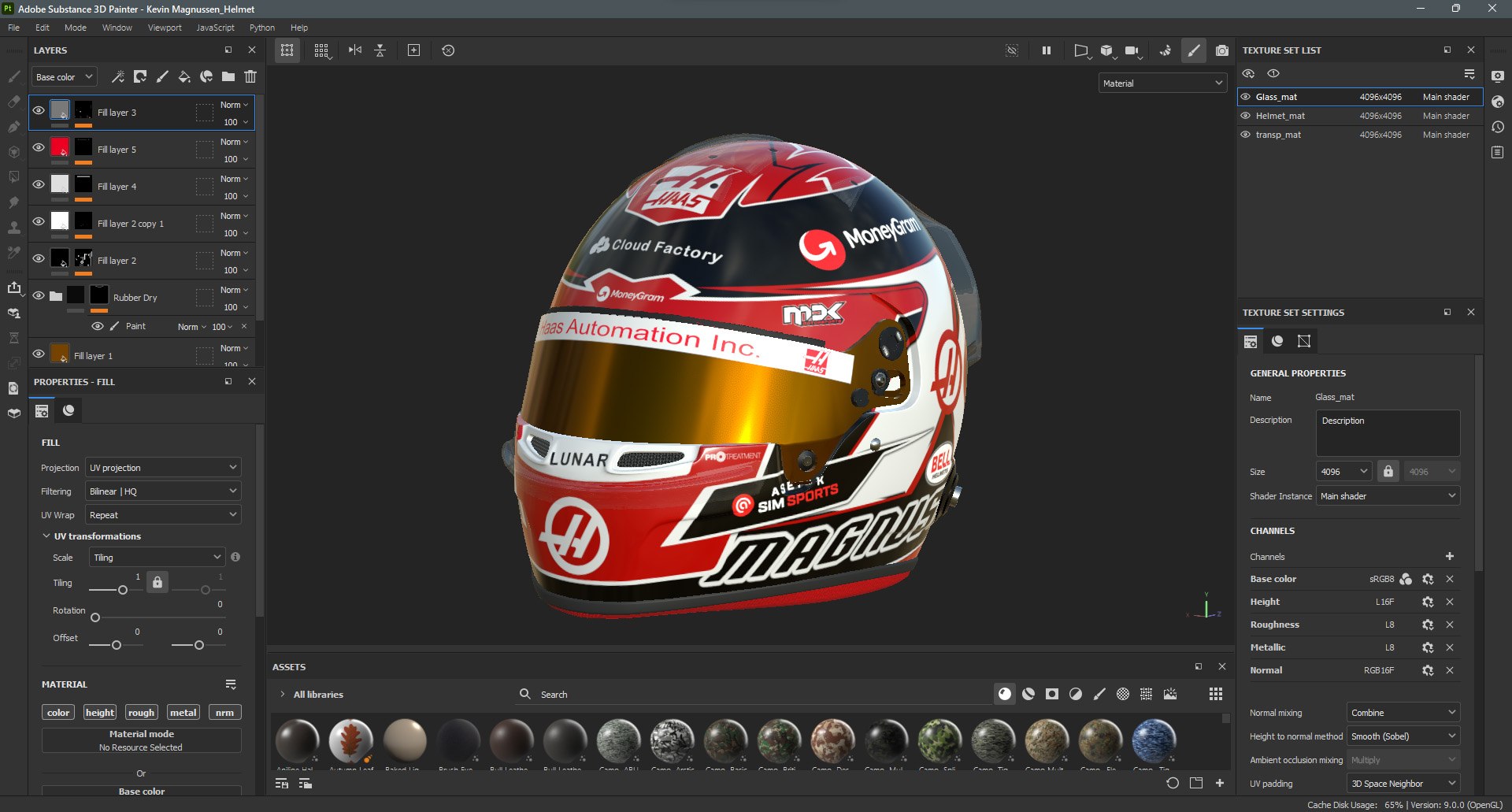Open the Base color channel dropdown
The width and height of the screenshot is (1512, 812).
[65, 77]
